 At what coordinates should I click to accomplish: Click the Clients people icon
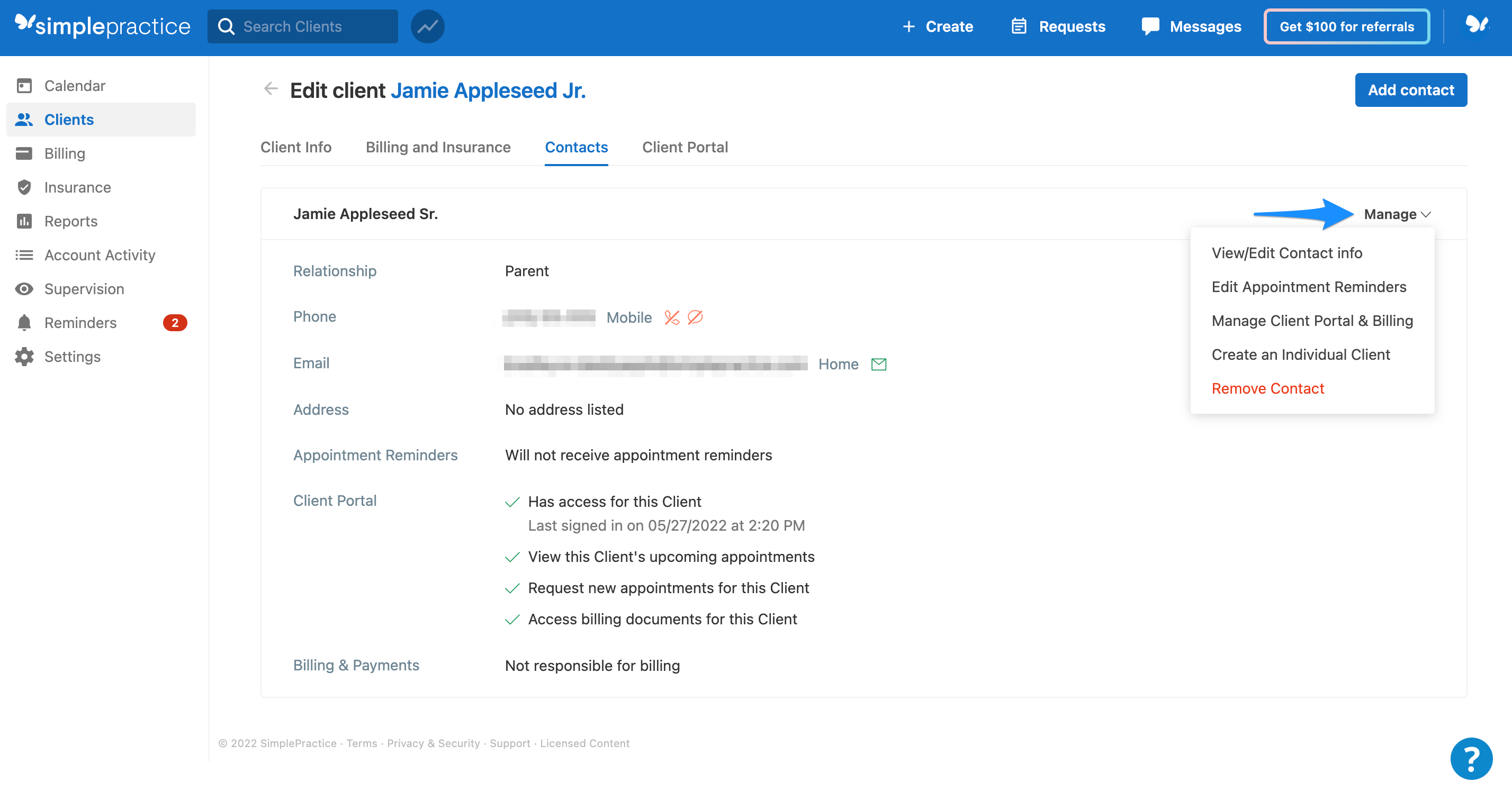[24, 120]
